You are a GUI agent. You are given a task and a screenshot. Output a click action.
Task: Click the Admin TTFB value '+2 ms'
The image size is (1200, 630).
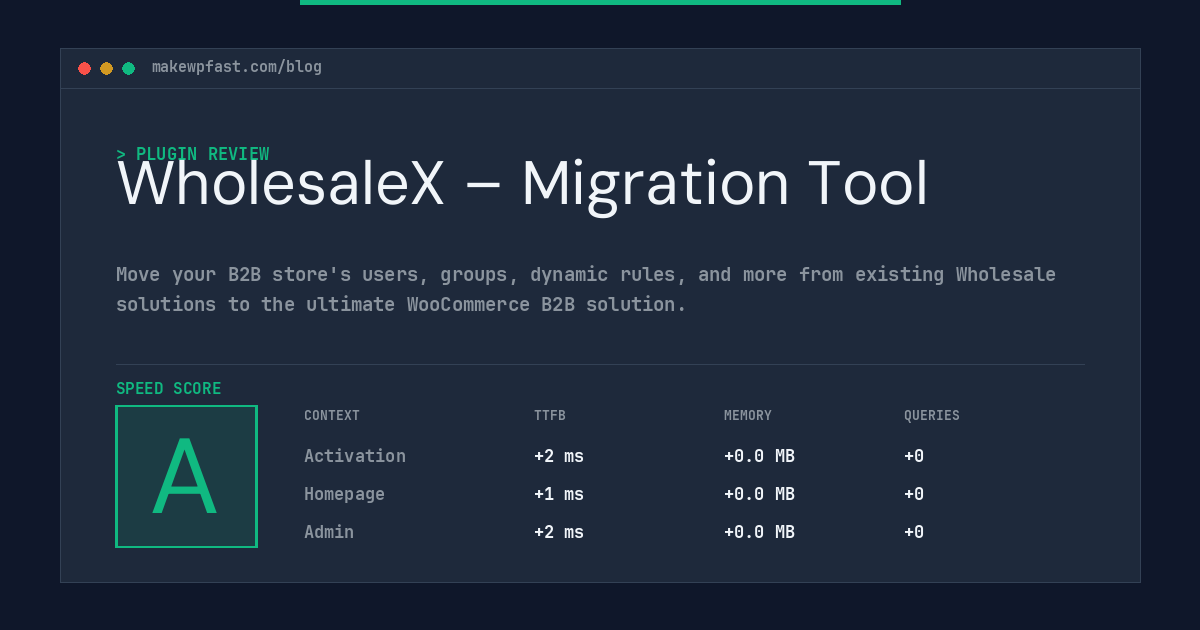559,532
